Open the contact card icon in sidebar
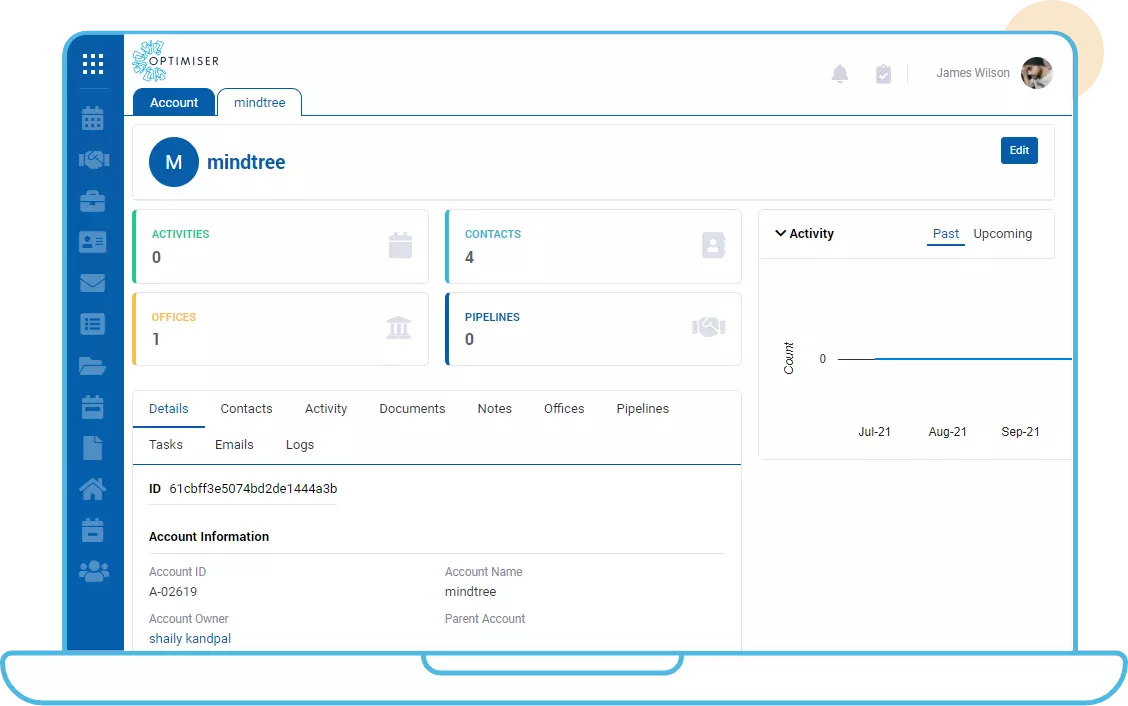Viewport: 1128px width, 706px height. (93, 242)
